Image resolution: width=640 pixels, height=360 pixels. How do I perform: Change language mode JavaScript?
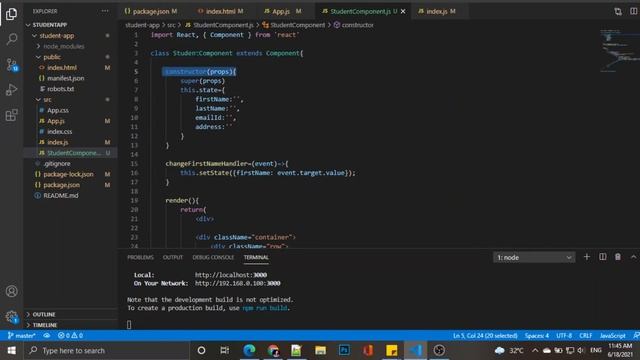click(612, 336)
